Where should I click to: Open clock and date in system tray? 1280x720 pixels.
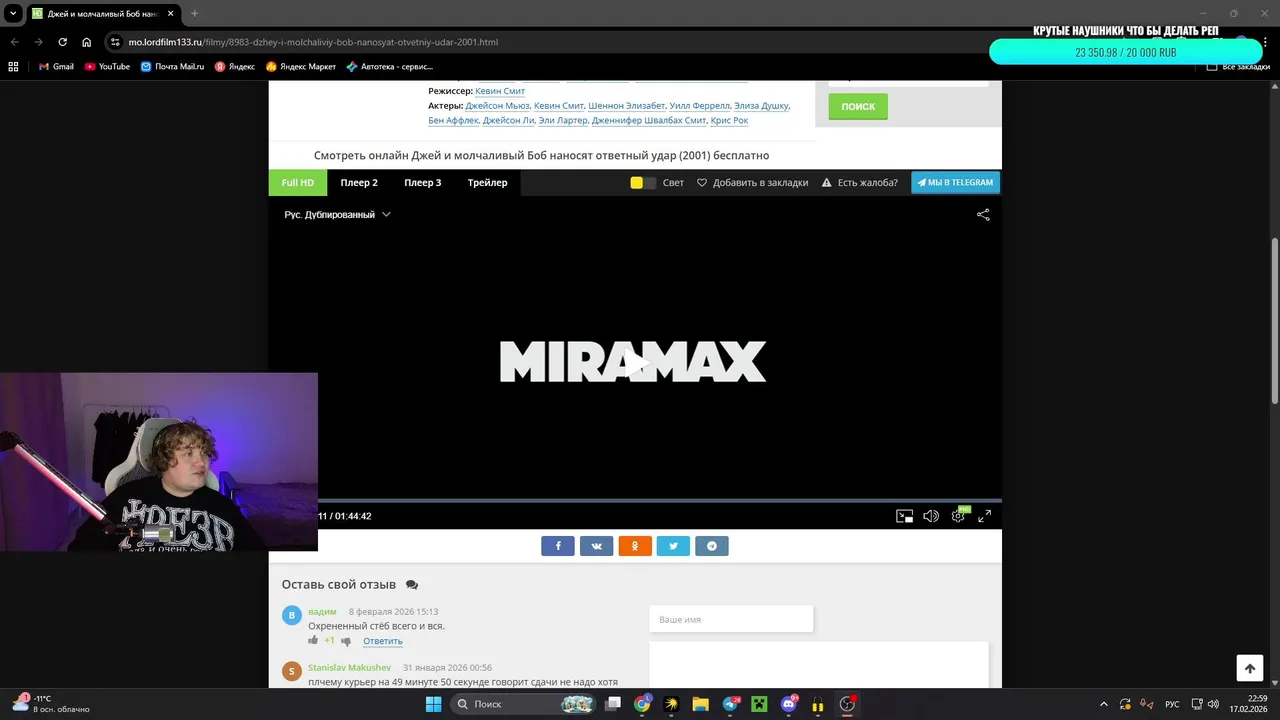(x=1249, y=704)
